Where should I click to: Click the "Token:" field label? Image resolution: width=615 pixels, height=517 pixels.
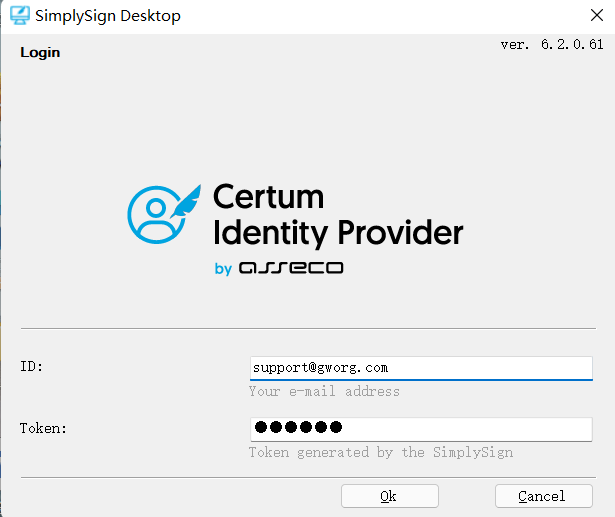42,428
